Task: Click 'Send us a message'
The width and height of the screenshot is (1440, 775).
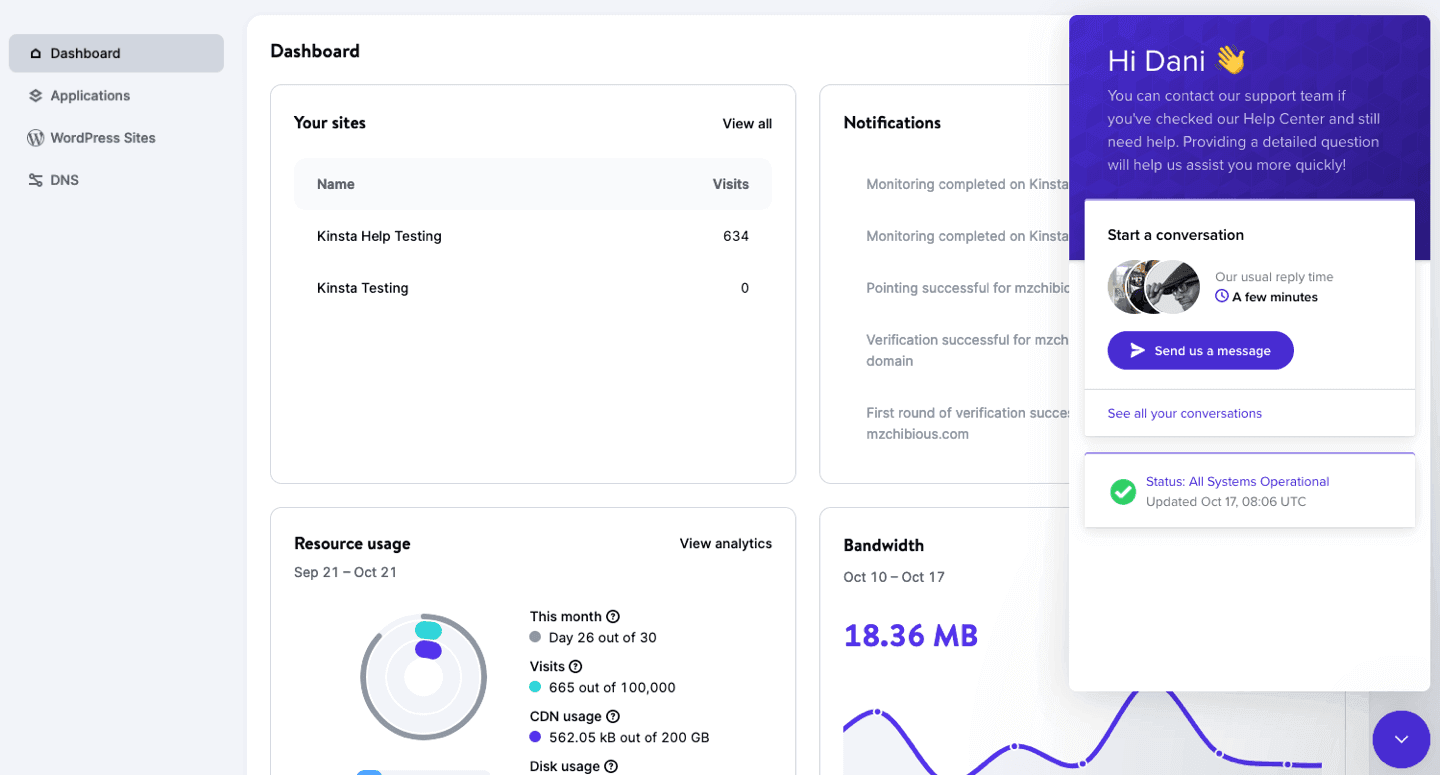Action: (1200, 350)
